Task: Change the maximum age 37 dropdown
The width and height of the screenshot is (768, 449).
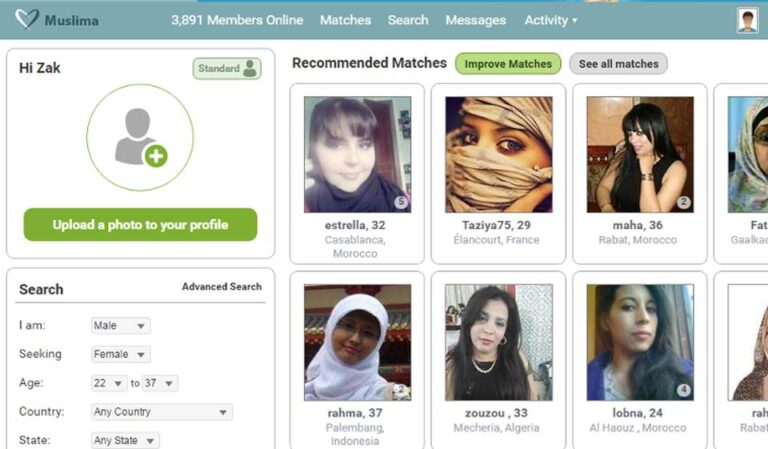Action: pyautogui.click(x=160, y=383)
